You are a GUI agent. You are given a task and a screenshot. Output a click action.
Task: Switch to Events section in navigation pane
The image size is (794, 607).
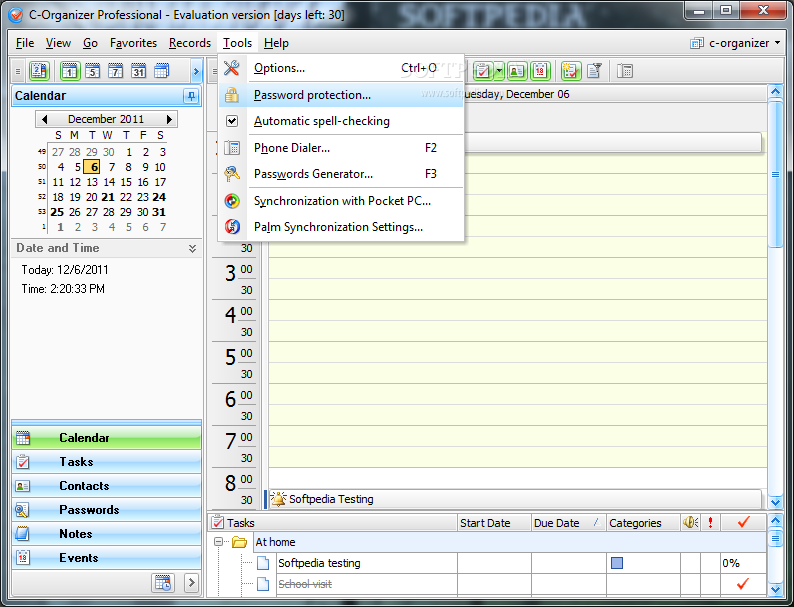(106, 558)
